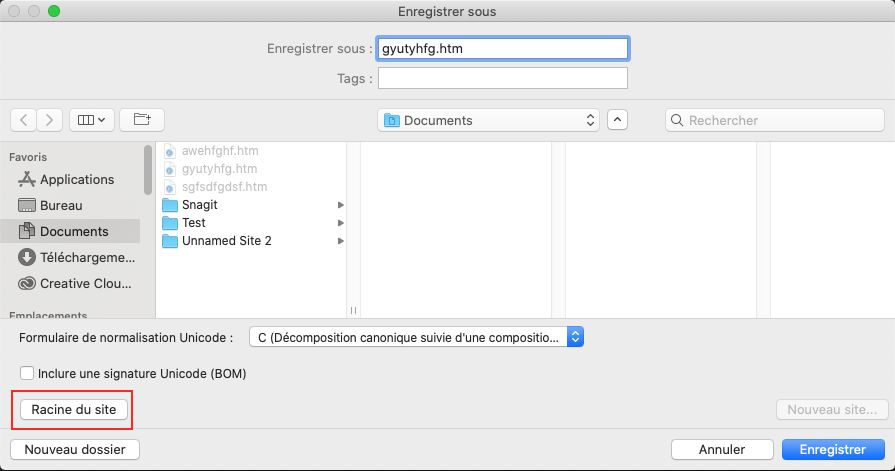Open the Documents location dropdown
Viewport: 895px width, 471px height.
pos(488,120)
